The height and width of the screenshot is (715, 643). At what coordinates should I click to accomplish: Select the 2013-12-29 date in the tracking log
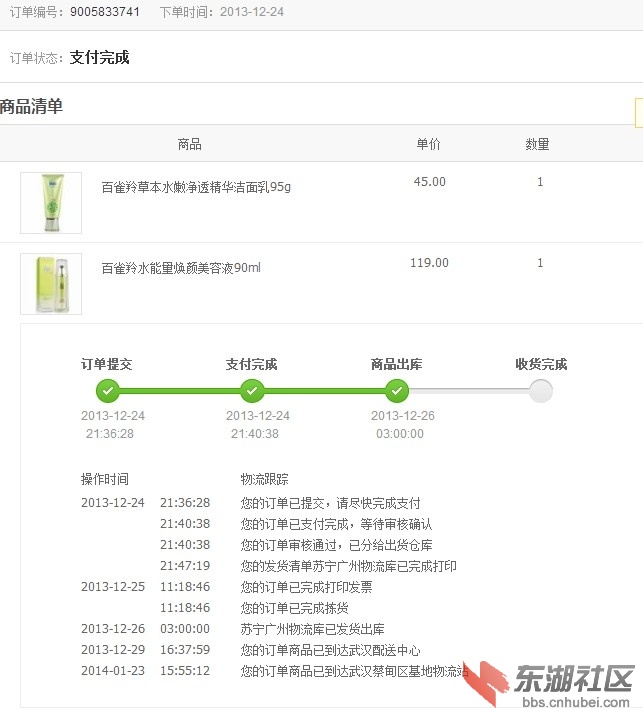click(x=113, y=649)
